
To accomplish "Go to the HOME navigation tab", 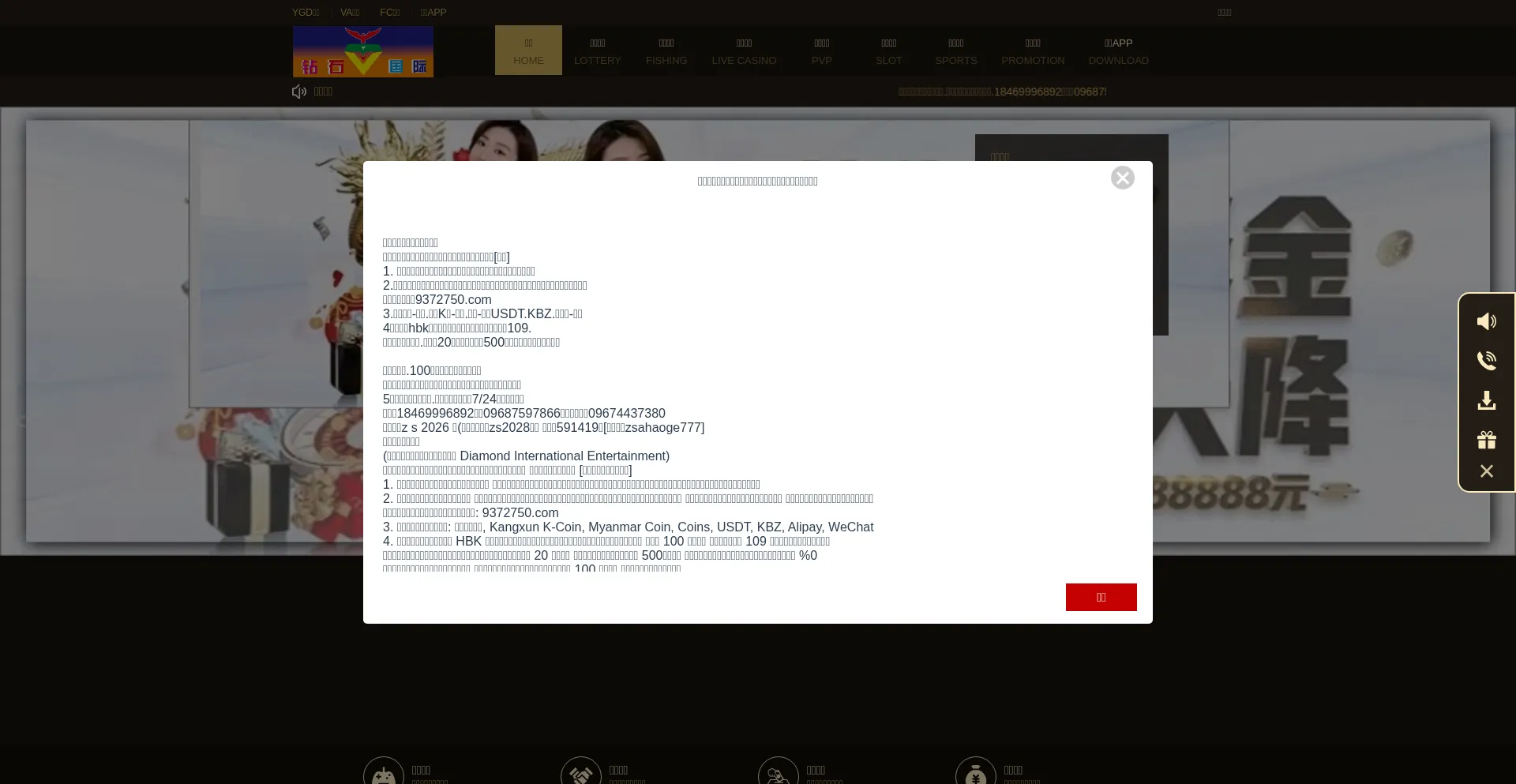I will click(528, 51).
